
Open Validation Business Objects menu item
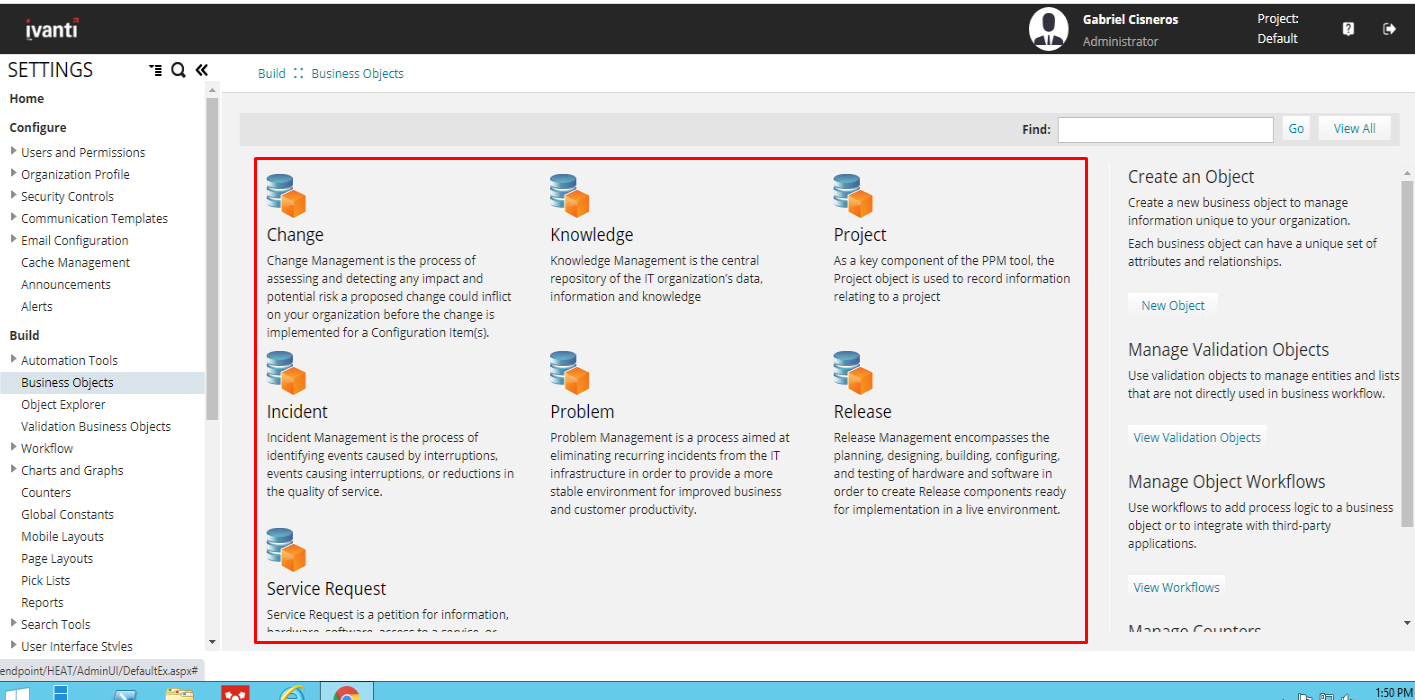pos(96,427)
